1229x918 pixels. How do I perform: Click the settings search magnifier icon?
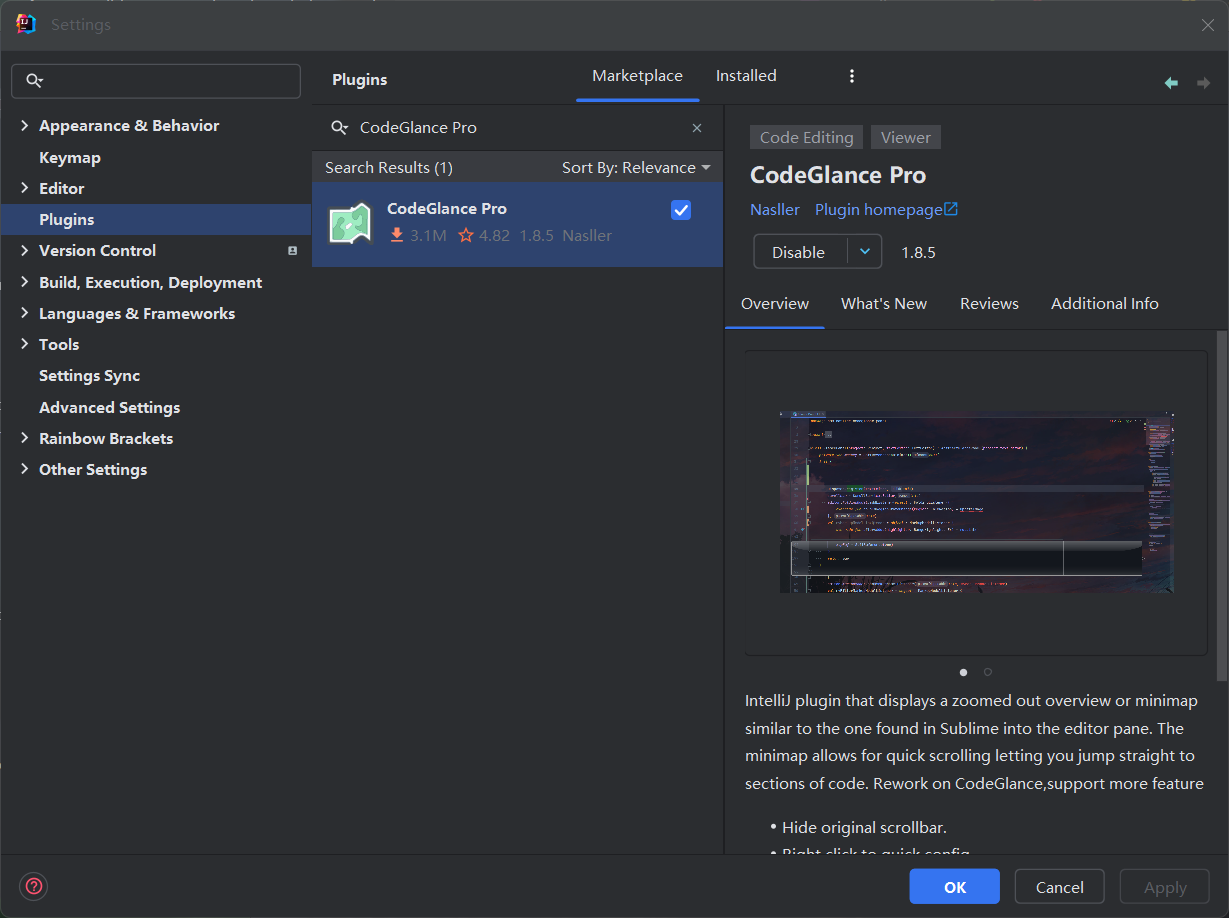(x=35, y=81)
